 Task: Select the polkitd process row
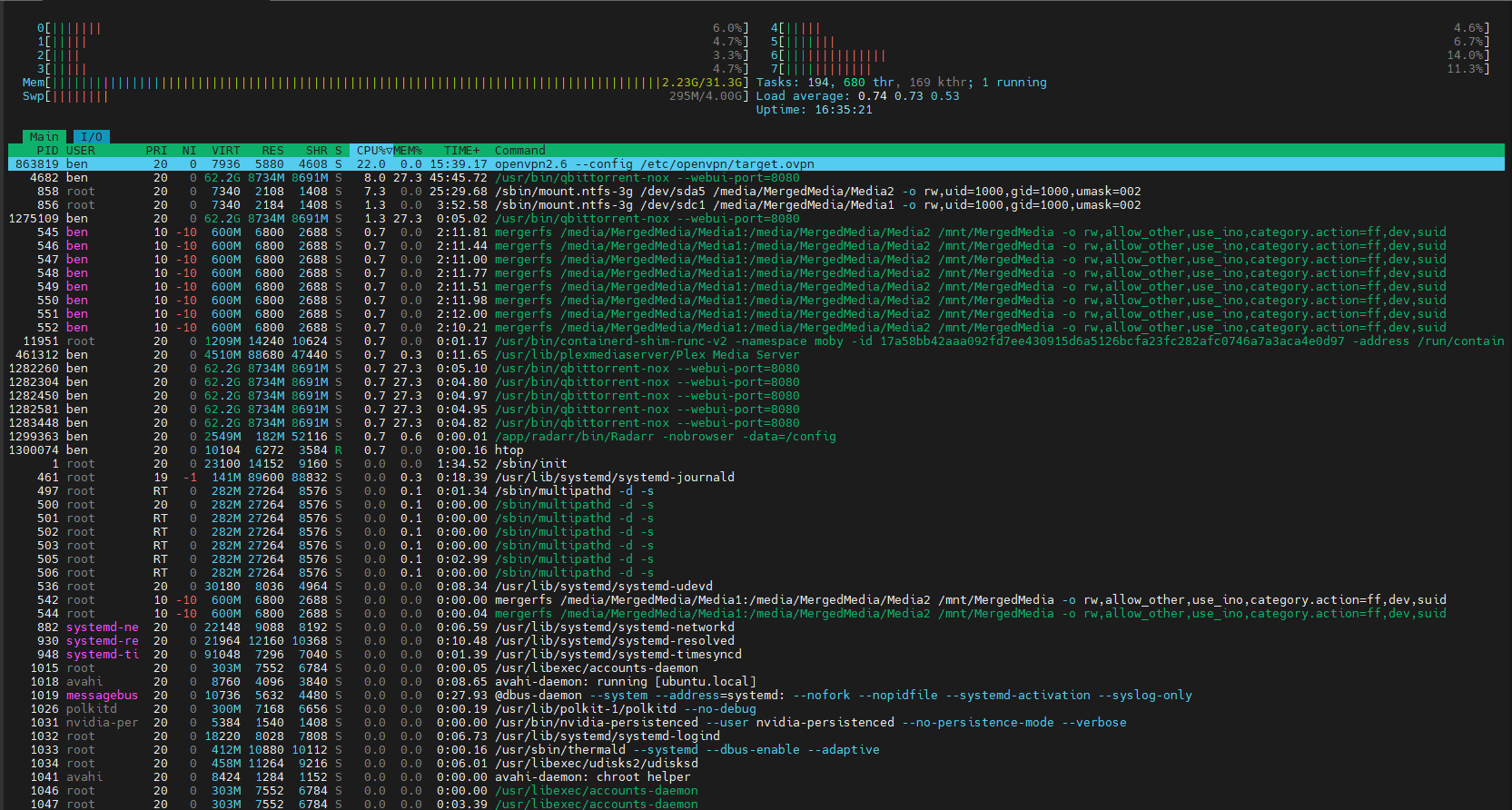coord(756,709)
